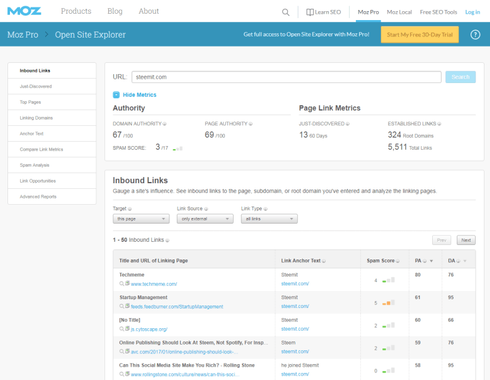490x380 pixels.
Task: Open the feeds.feedburner.com StartupManagement link
Action: [x=177, y=307]
